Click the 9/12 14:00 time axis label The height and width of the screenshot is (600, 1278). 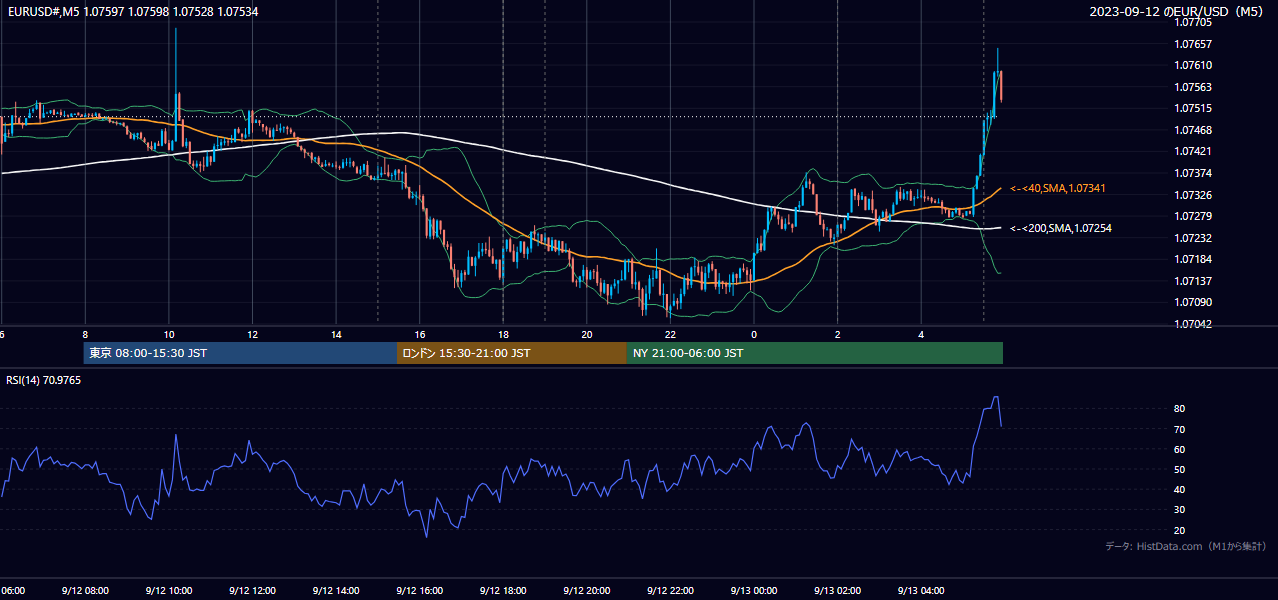[336, 591]
